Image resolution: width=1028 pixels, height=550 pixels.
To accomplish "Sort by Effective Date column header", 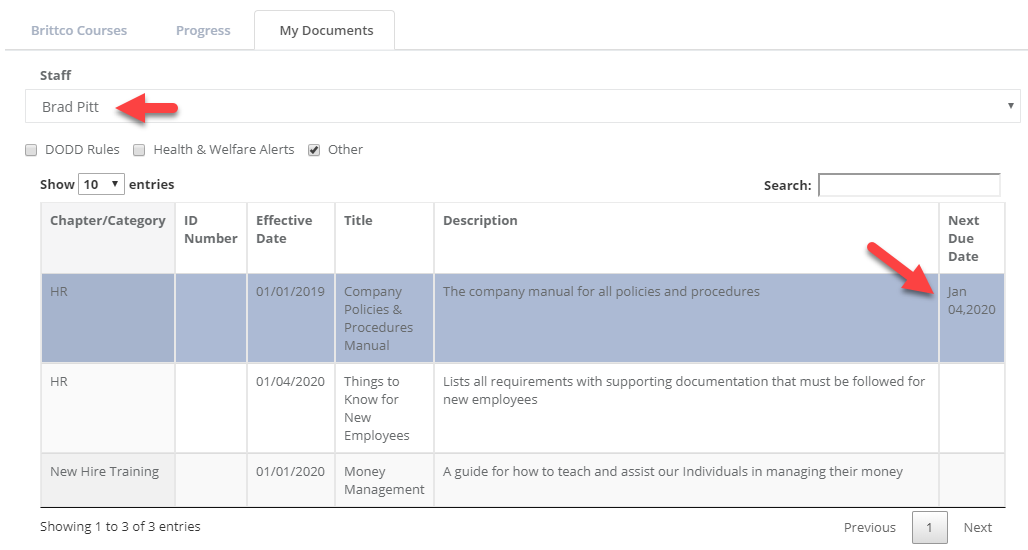I will click(284, 229).
